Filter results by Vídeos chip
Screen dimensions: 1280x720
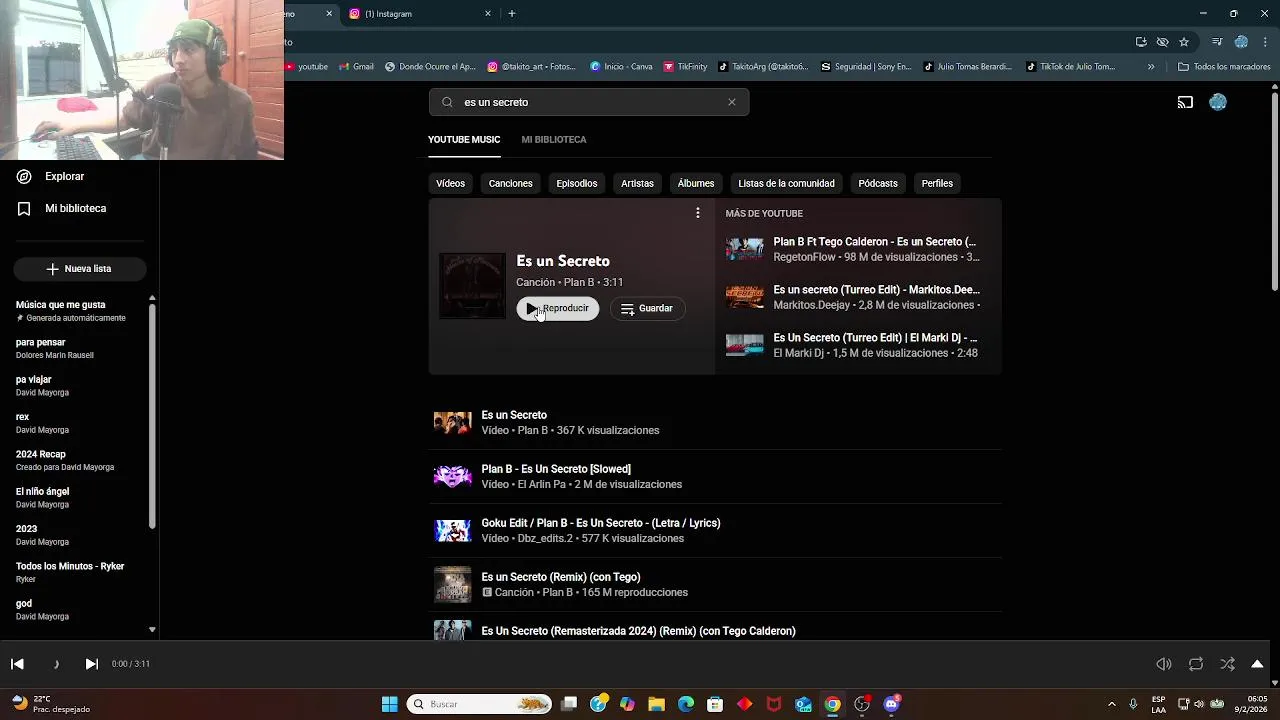coord(450,183)
